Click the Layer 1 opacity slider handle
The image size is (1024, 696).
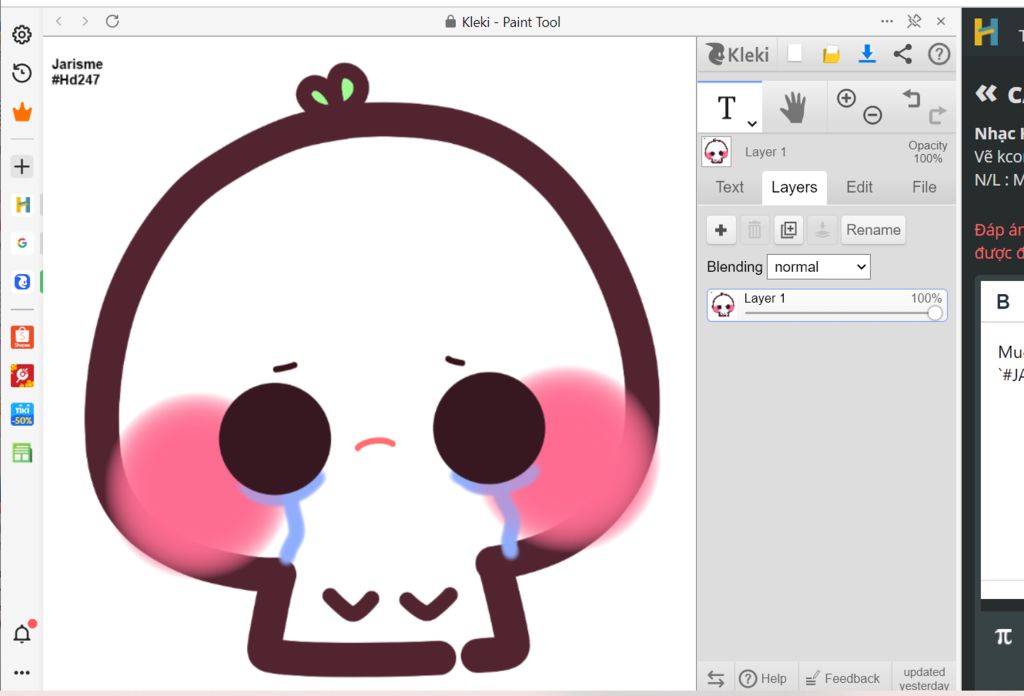pyautogui.click(x=935, y=313)
